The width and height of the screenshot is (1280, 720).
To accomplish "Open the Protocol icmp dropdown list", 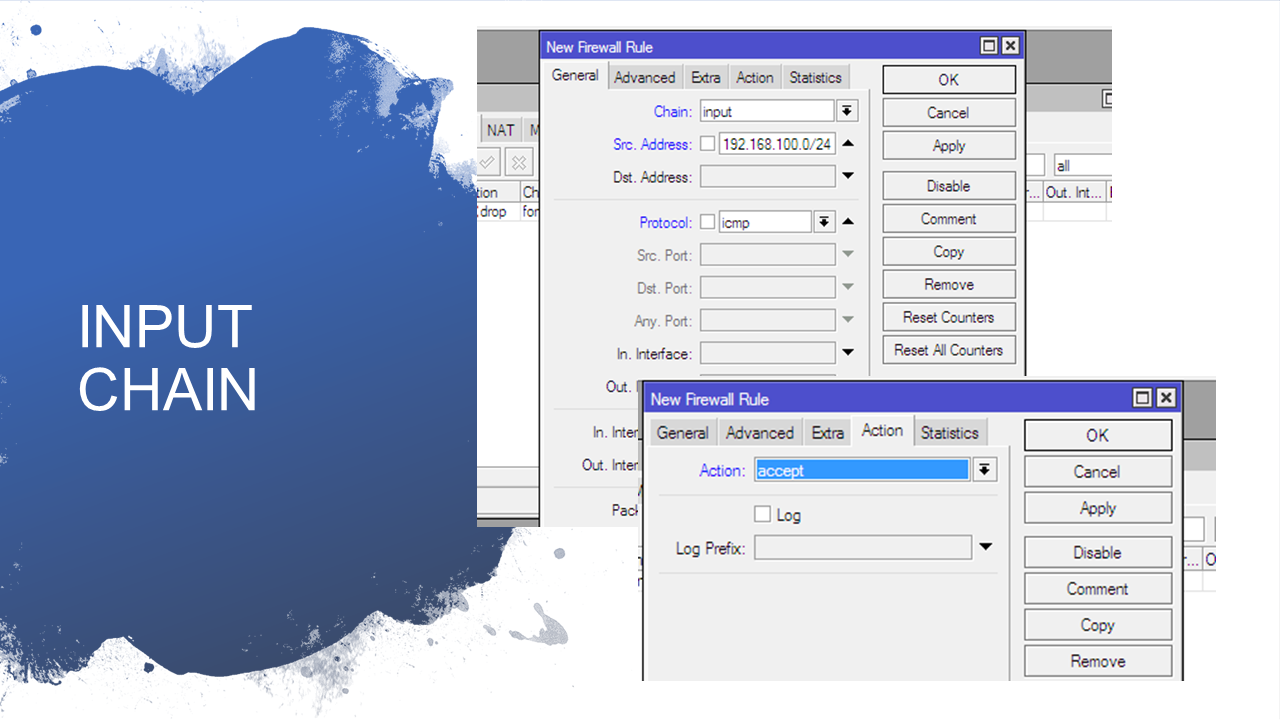I will coord(824,222).
